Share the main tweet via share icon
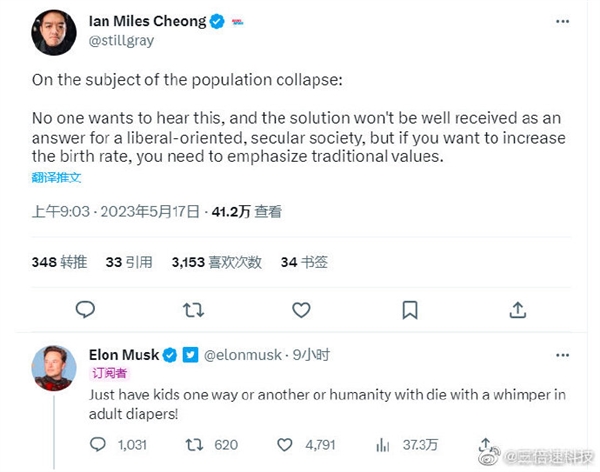 (518, 310)
